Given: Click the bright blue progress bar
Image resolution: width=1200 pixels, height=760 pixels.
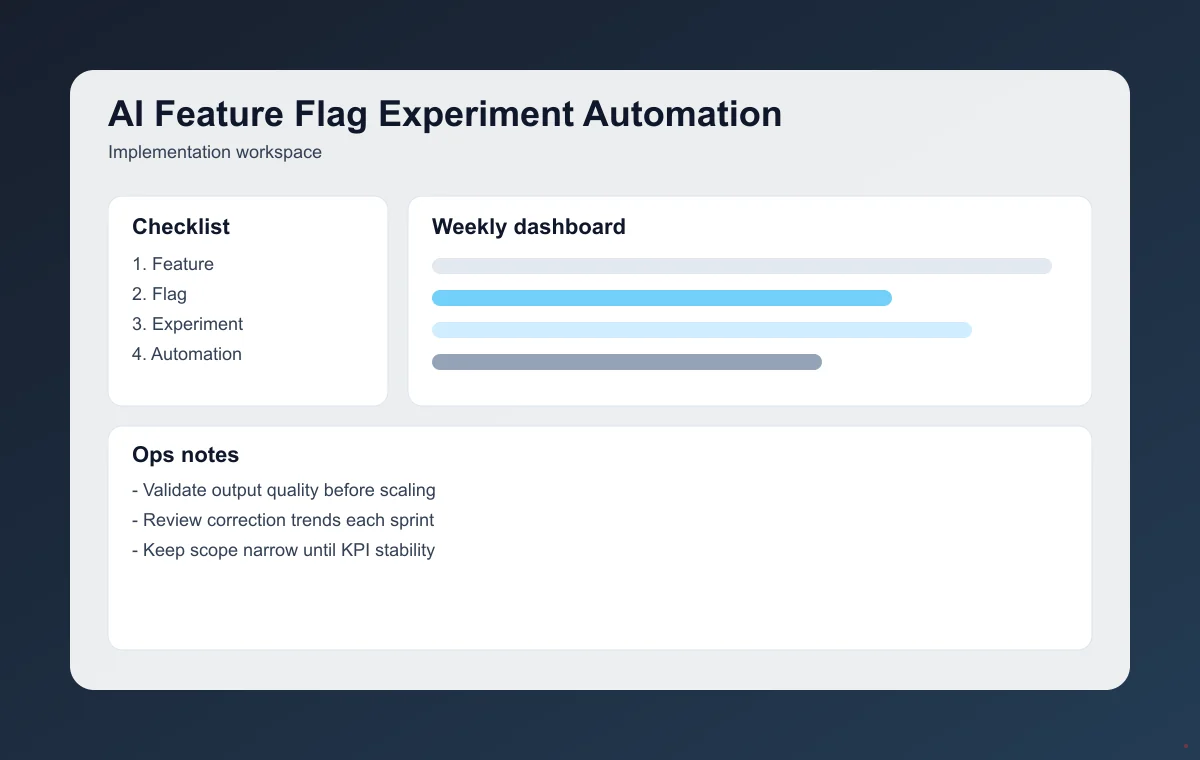Looking at the screenshot, I should coord(660,297).
